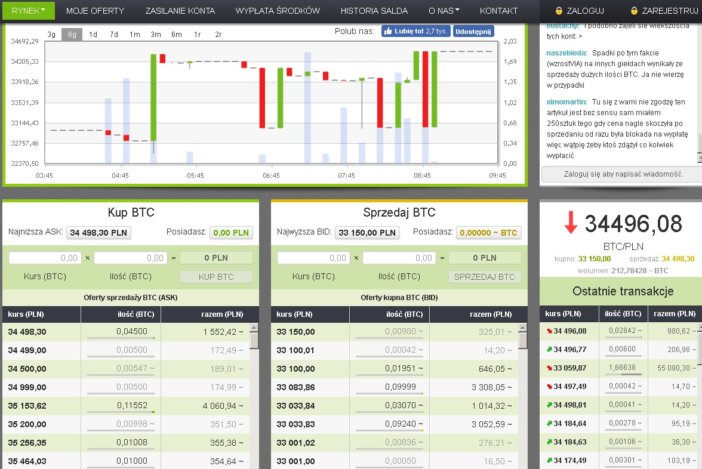702x469 pixels.
Task: Click bid offer row 33 100,01
Action: 394,350
